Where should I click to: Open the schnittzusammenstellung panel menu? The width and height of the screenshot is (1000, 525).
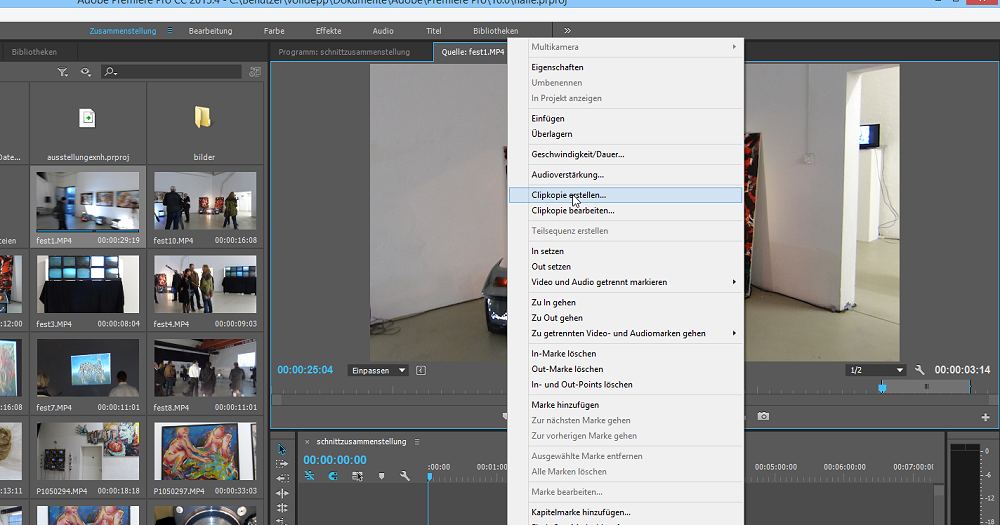coord(417,441)
